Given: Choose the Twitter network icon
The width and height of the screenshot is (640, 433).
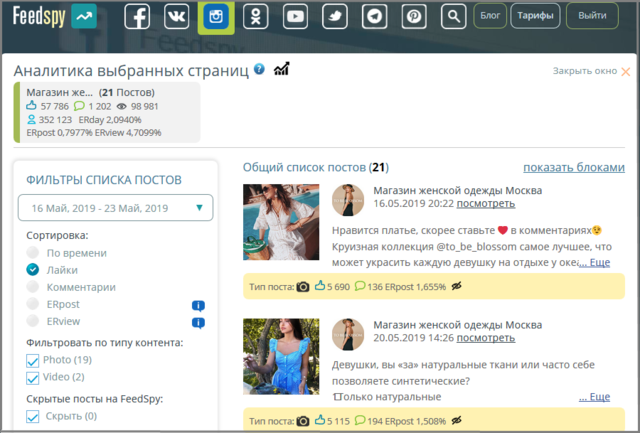Looking at the screenshot, I should [335, 17].
